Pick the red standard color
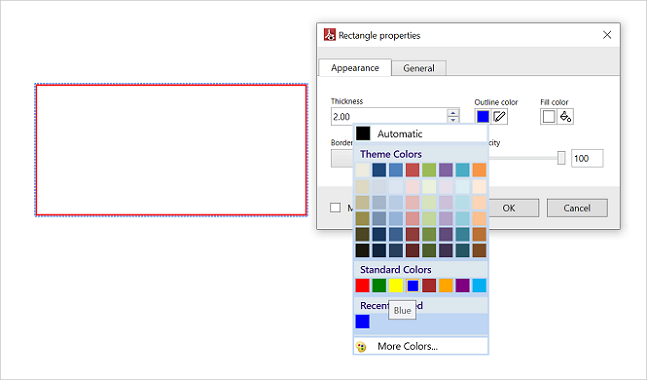Image resolution: width=647 pixels, height=380 pixels. click(363, 286)
